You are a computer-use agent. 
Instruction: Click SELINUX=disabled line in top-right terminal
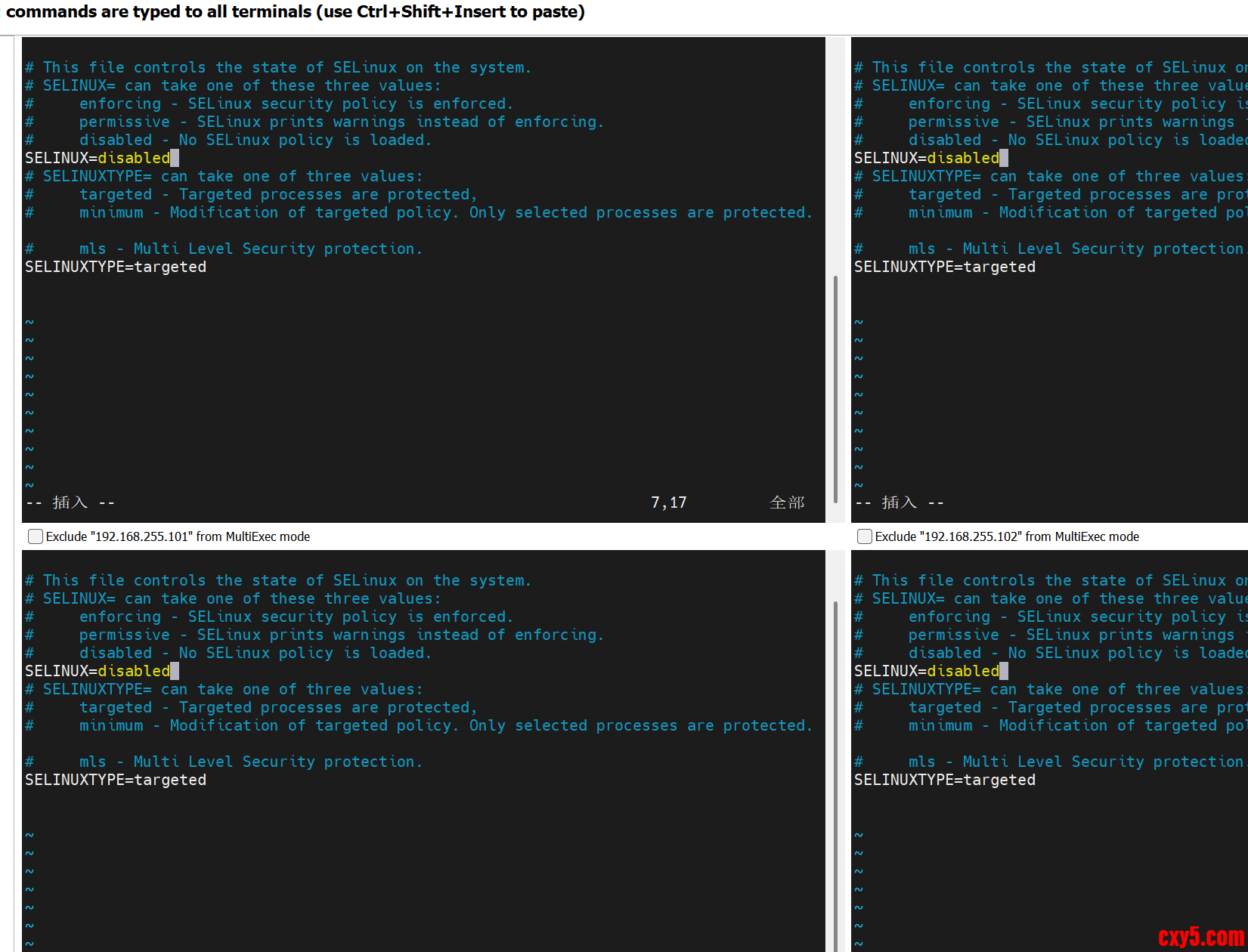(x=927, y=158)
